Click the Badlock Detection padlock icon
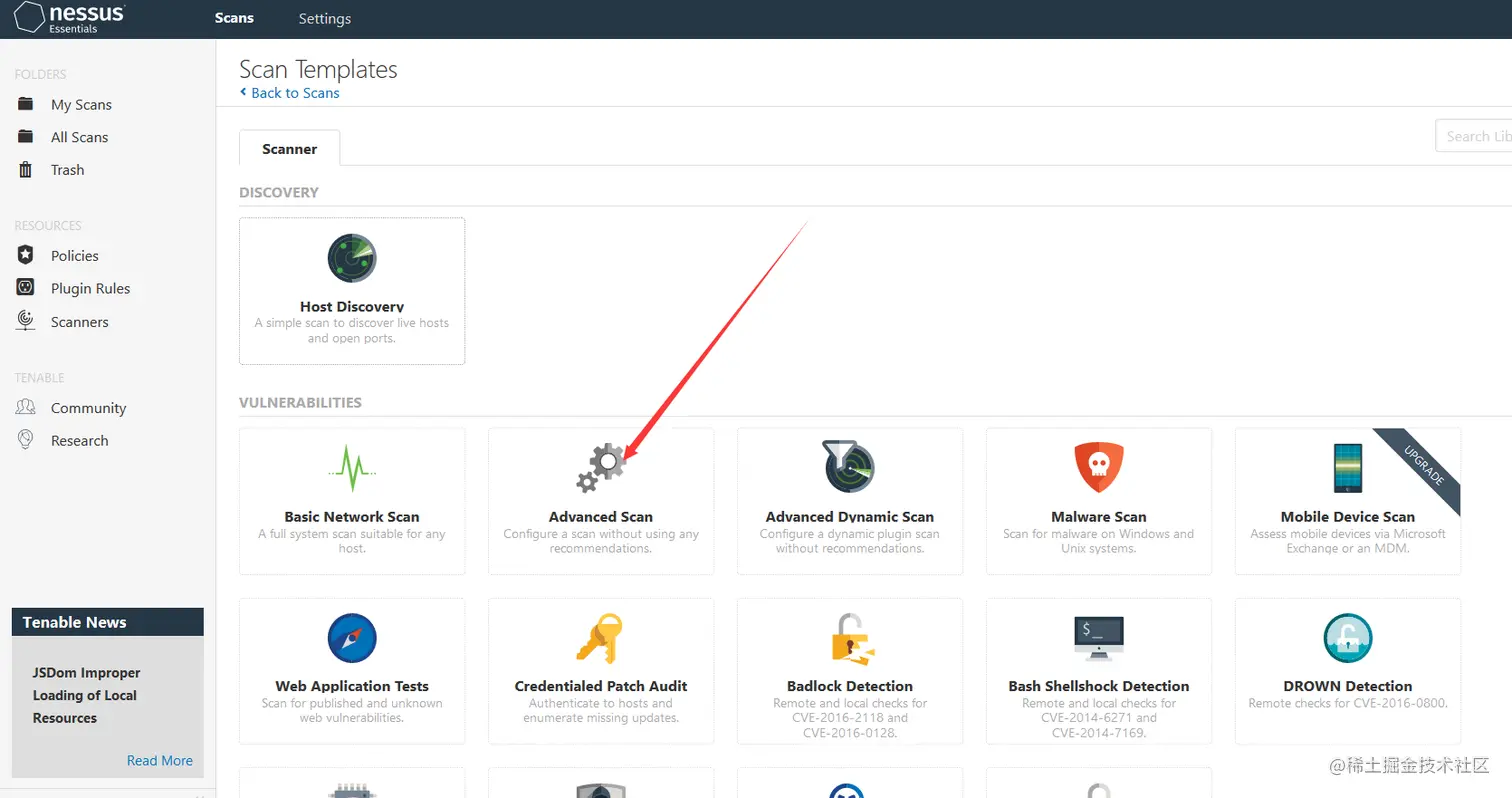 tap(851, 638)
